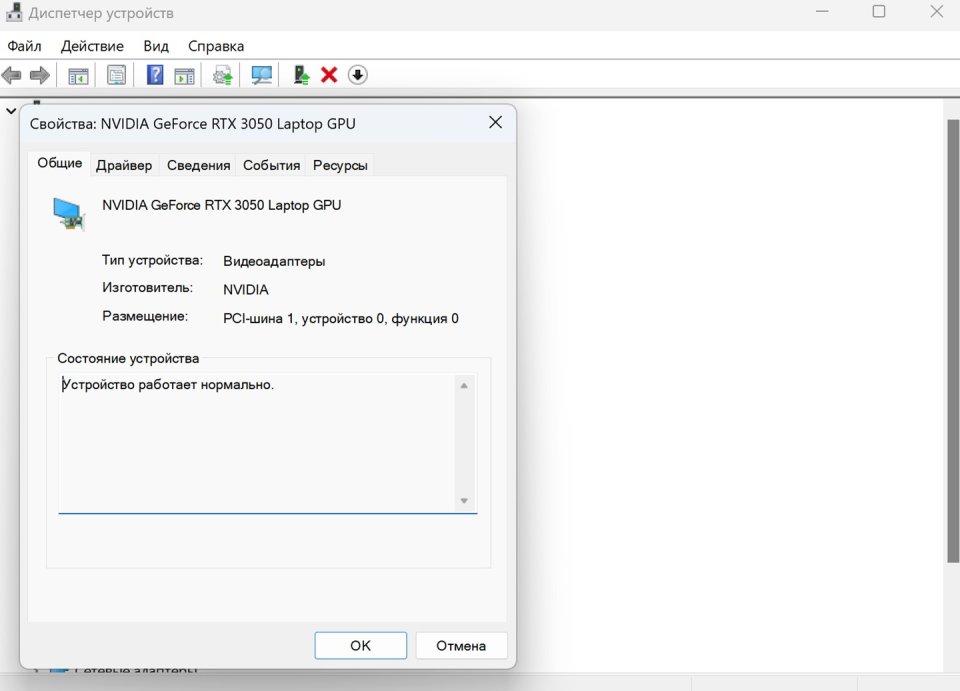Click the update driver toolbar icon
The height and width of the screenshot is (691, 960).
[223, 75]
